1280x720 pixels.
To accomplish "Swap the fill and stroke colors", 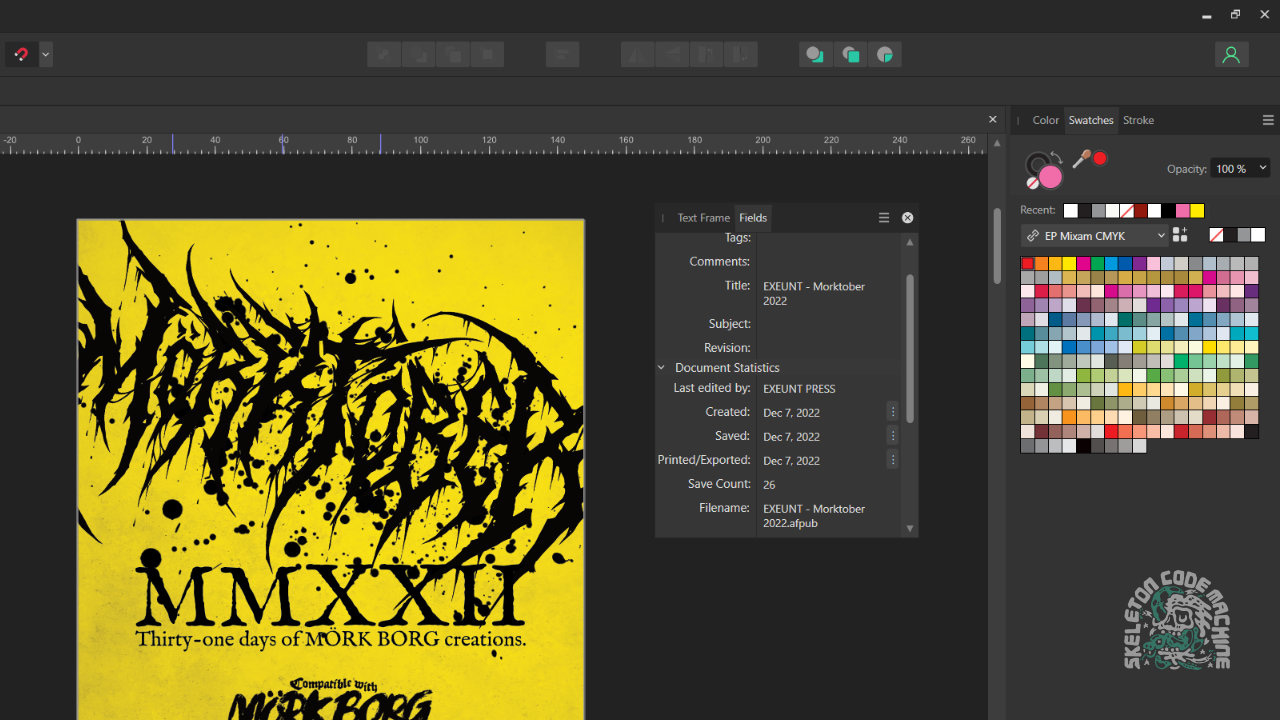I will 1057,157.
